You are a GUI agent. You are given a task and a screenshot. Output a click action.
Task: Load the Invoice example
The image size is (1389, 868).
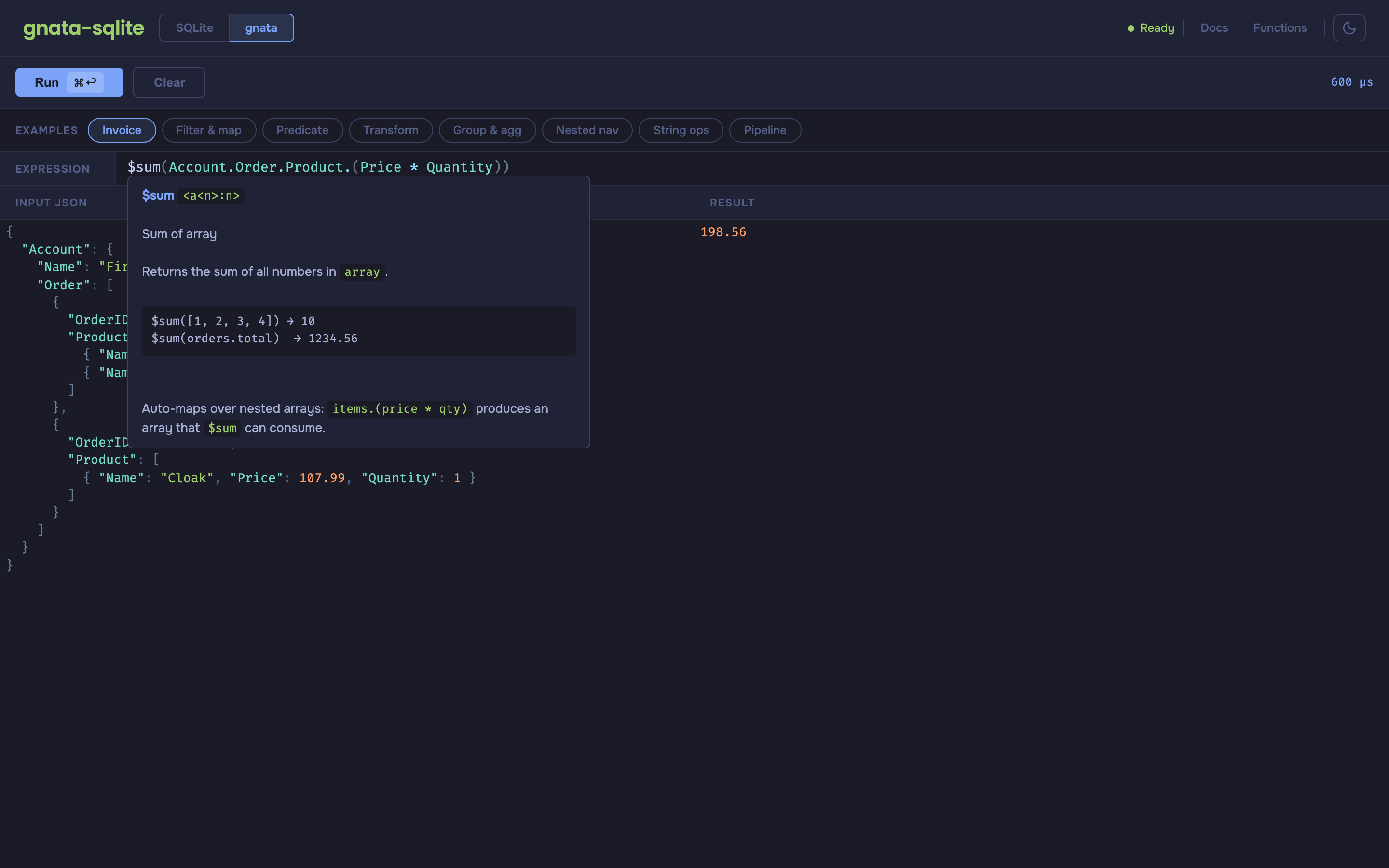[122, 130]
